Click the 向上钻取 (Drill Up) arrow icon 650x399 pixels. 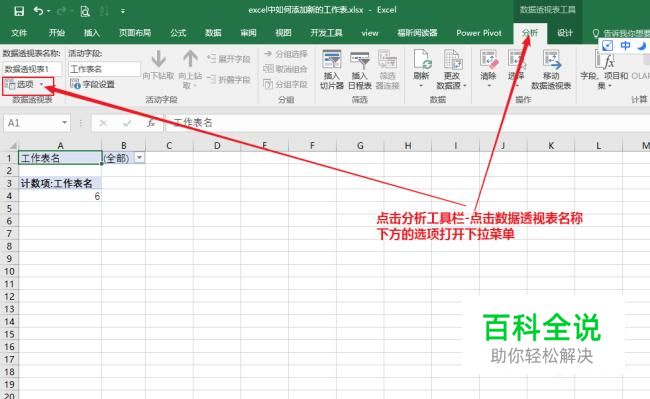click(190, 59)
